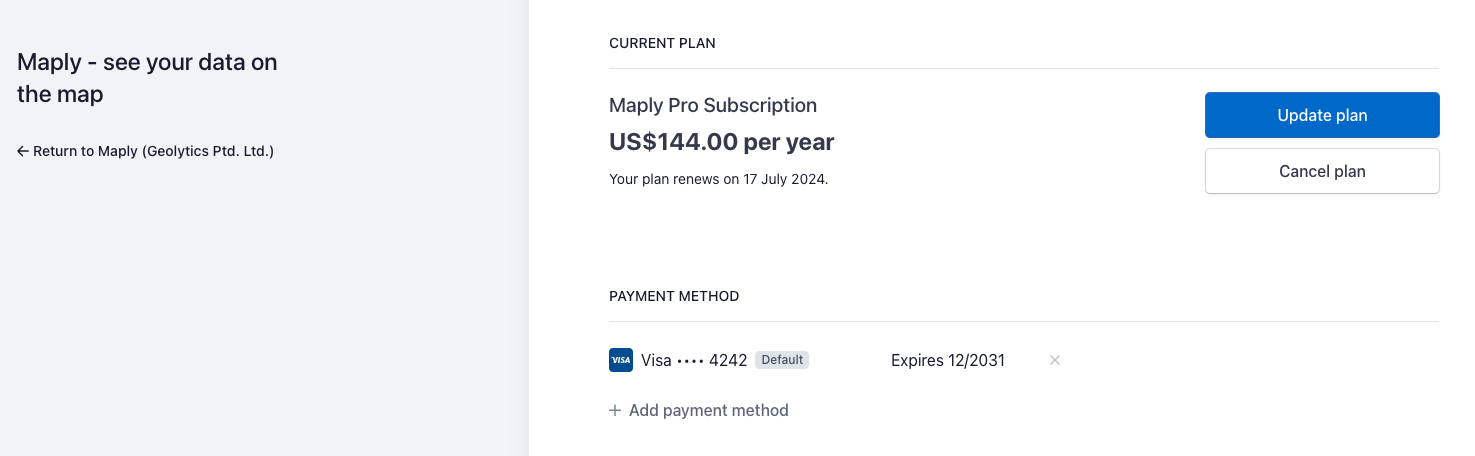Click Geolytics Ptd. Ltd. in the return link
Image resolution: width=1475 pixels, height=456 pixels.
point(208,152)
